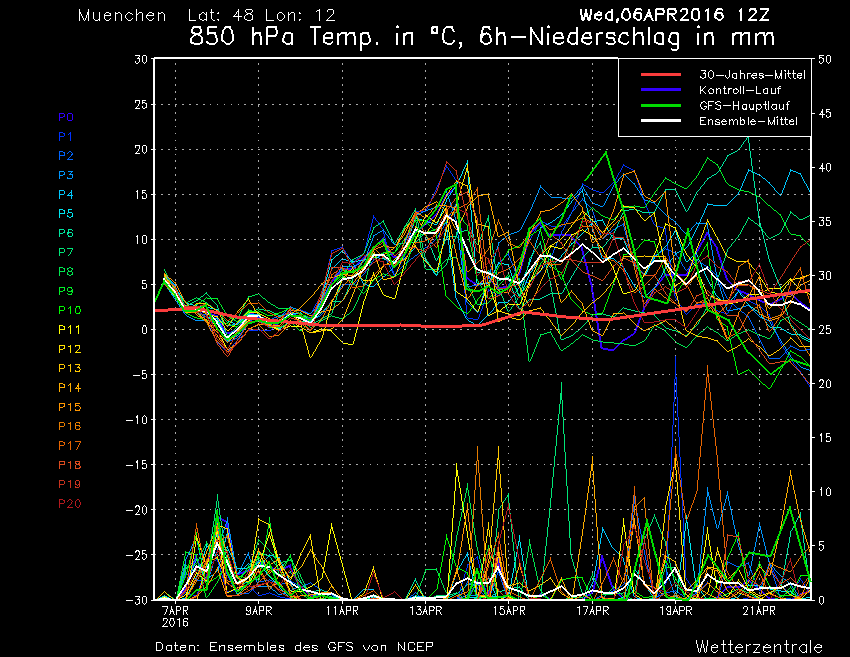850x657 pixels.
Task: Click the 30 temperature axis label
Action: [x=141, y=59]
